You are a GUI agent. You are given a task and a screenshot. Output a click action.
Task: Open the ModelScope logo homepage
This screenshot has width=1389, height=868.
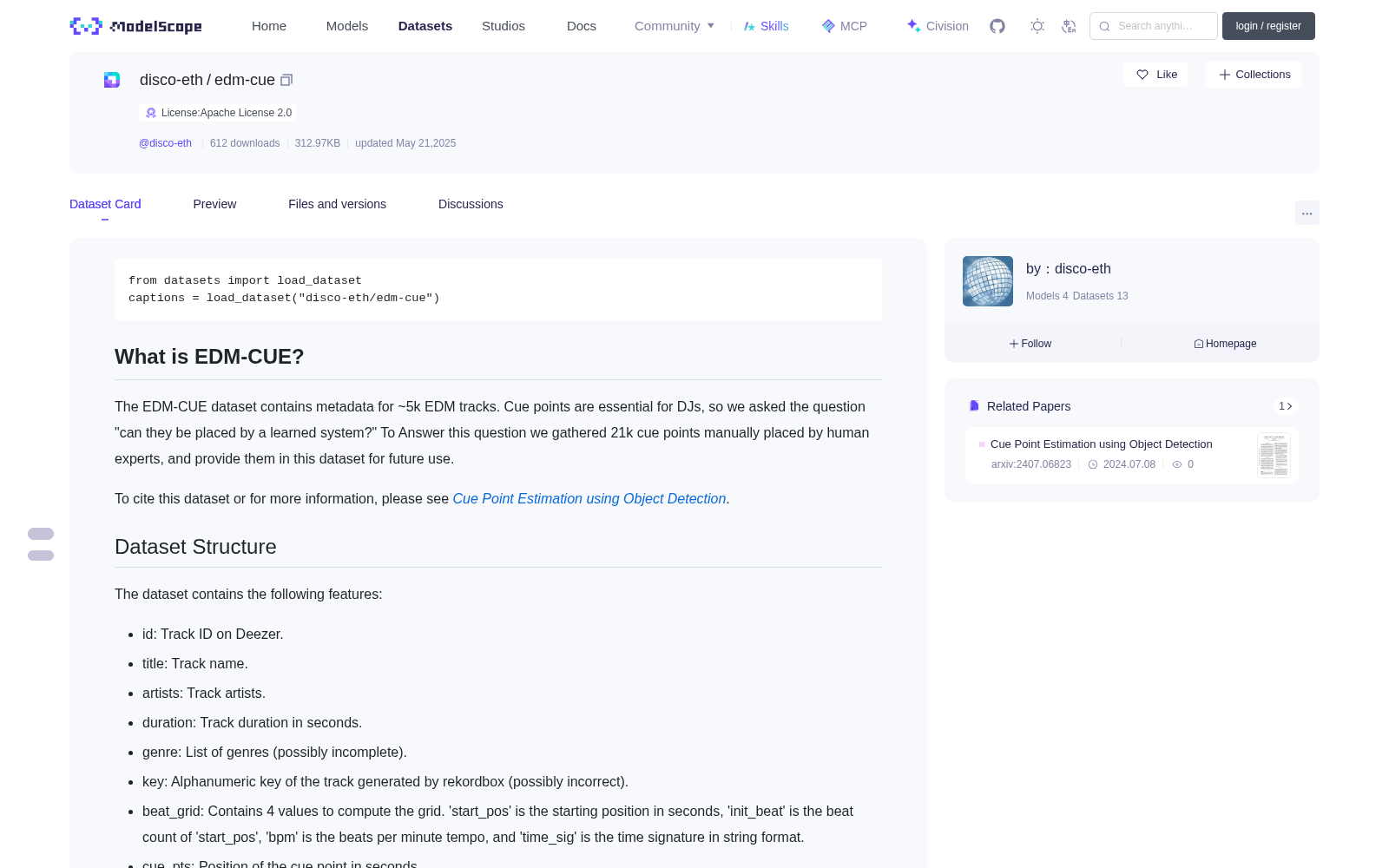(135, 26)
